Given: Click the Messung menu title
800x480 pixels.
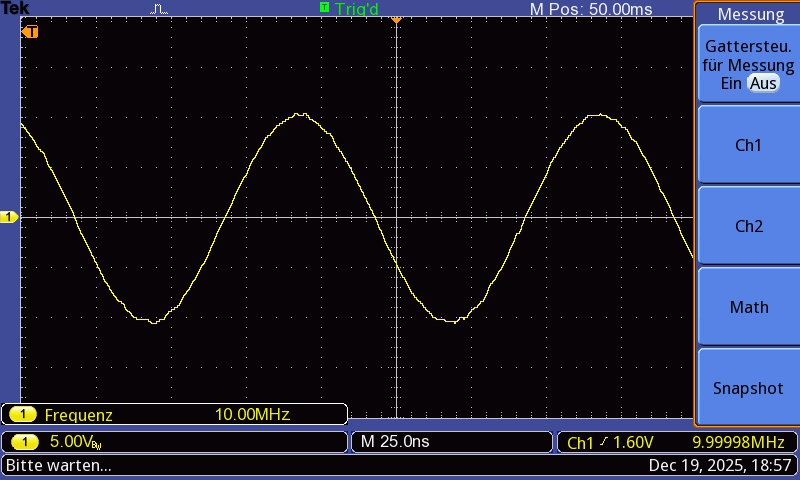Looking at the screenshot, I should point(751,14).
